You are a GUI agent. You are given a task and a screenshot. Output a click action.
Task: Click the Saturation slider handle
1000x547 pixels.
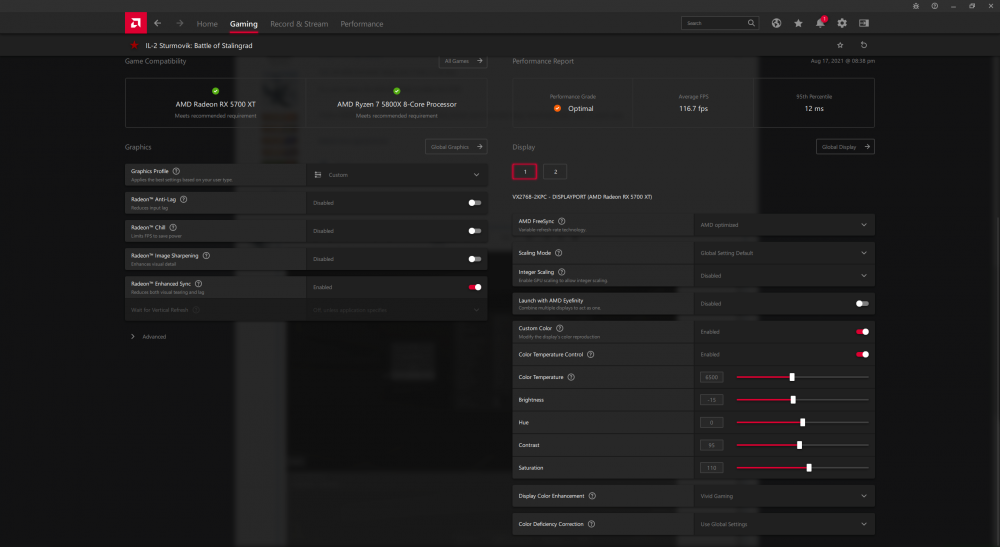[x=809, y=468]
